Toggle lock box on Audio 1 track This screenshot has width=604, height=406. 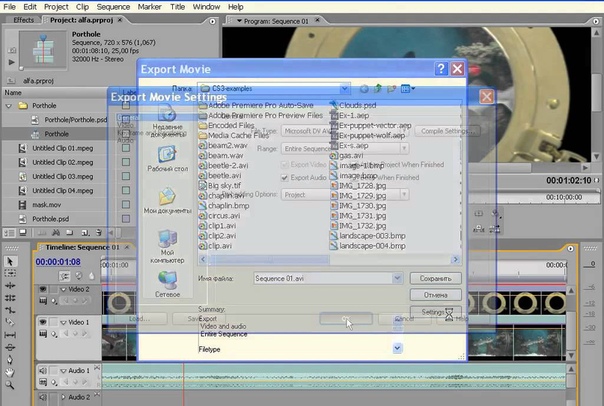pyautogui.click(x=53, y=371)
